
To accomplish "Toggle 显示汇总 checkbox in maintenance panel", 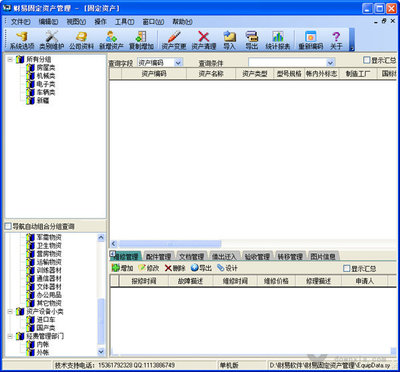I will click(347, 268).
